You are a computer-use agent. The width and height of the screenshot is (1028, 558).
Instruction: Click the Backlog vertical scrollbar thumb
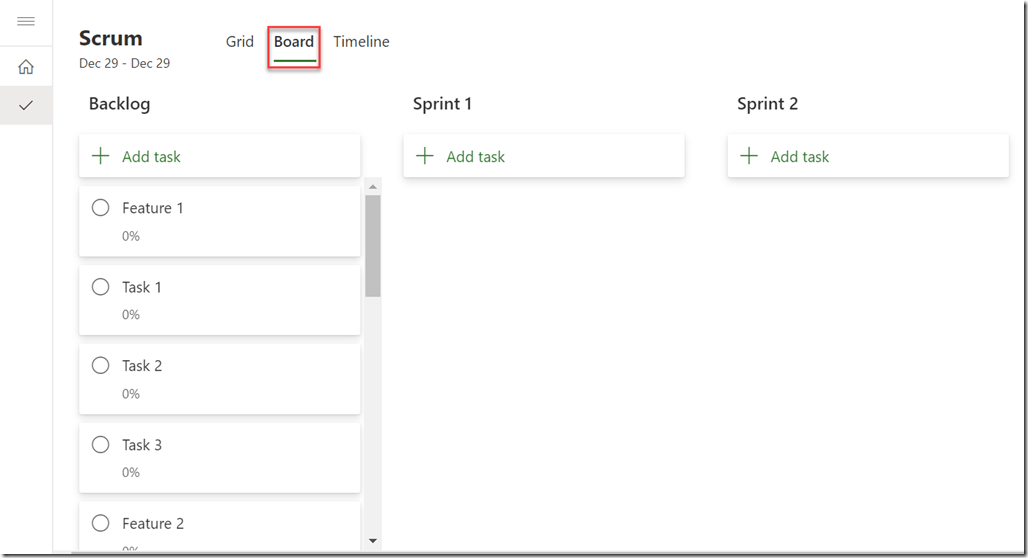point(373,245)
